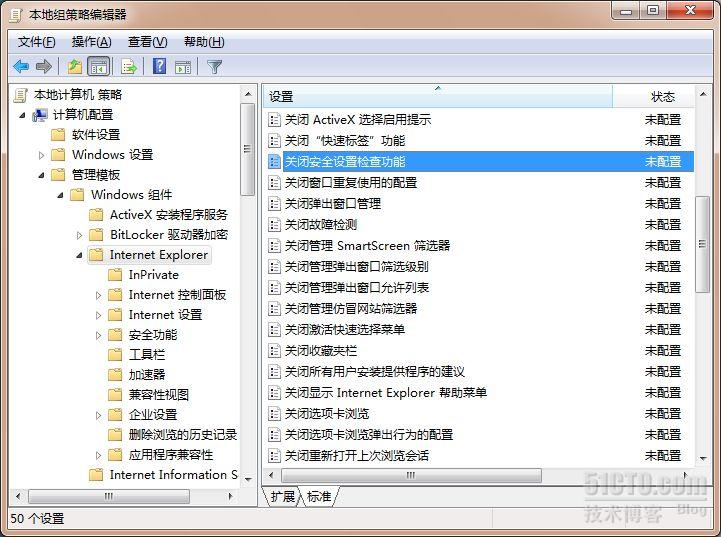This screenshot has height=537, width=721.
Task: Open Help via the question mark icon
Action: coord(159,67)
